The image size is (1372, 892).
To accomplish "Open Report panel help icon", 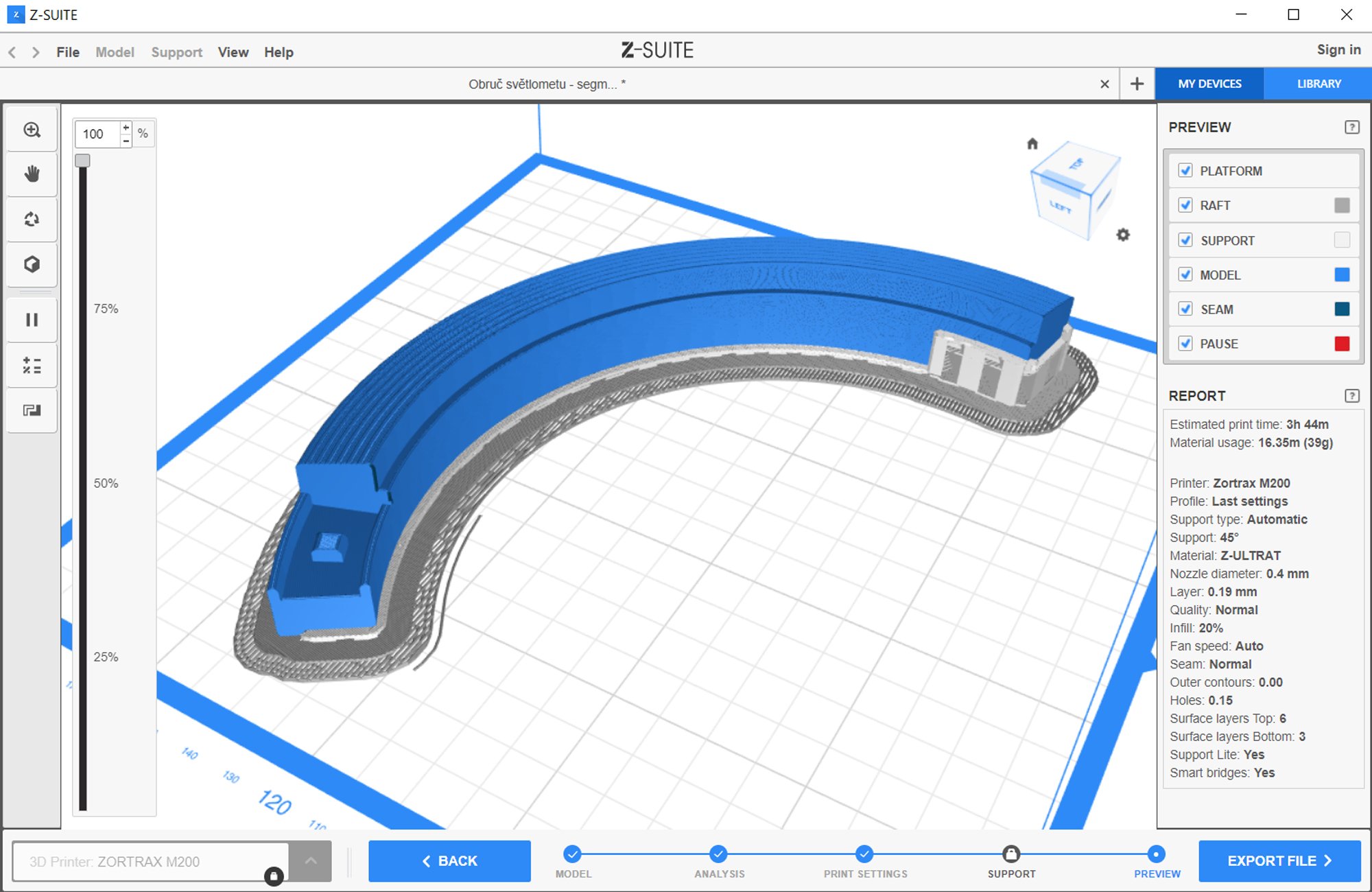I will tap(1351, 396).
